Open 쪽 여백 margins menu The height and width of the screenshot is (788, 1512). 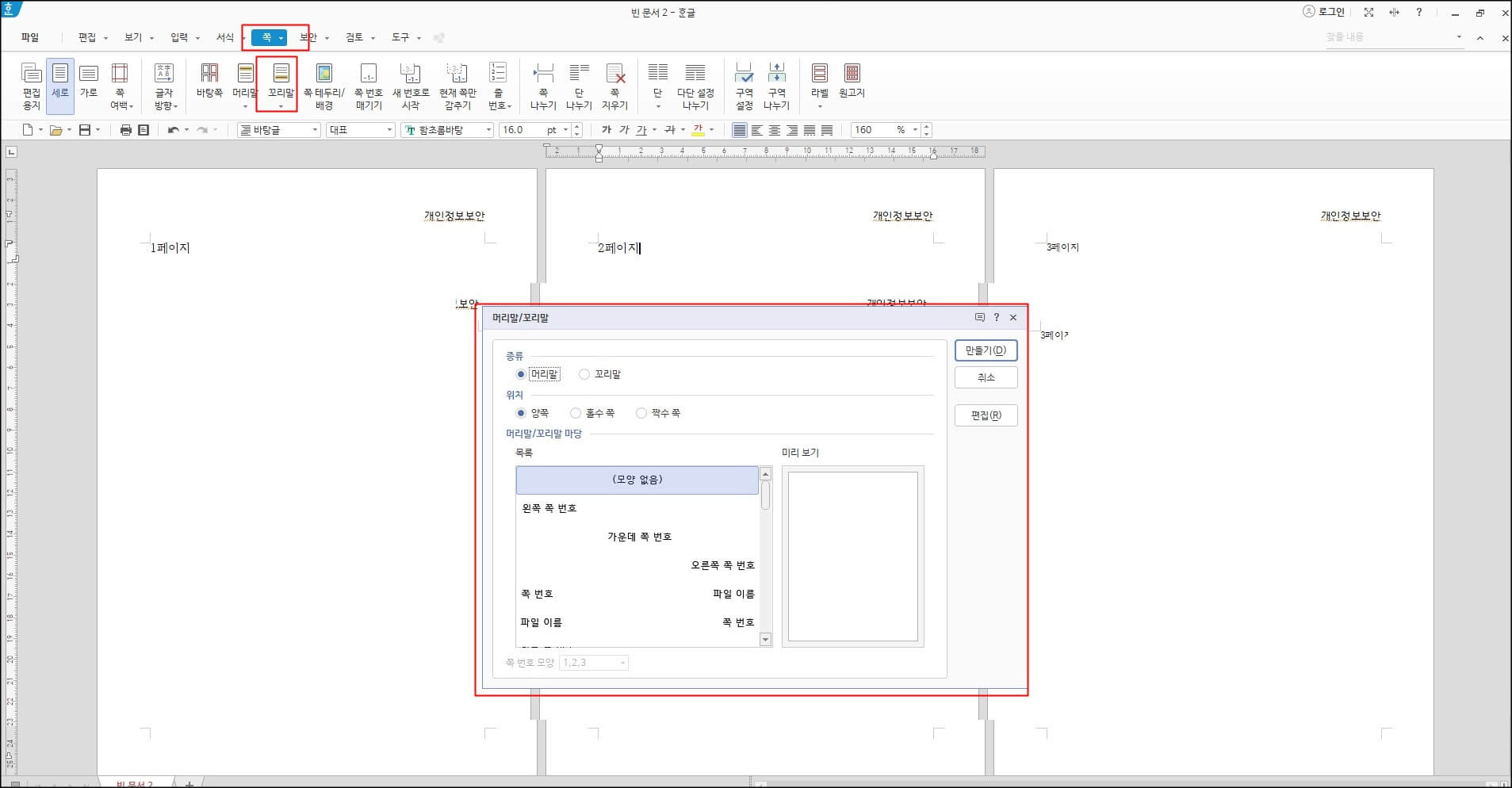(120, 86)
